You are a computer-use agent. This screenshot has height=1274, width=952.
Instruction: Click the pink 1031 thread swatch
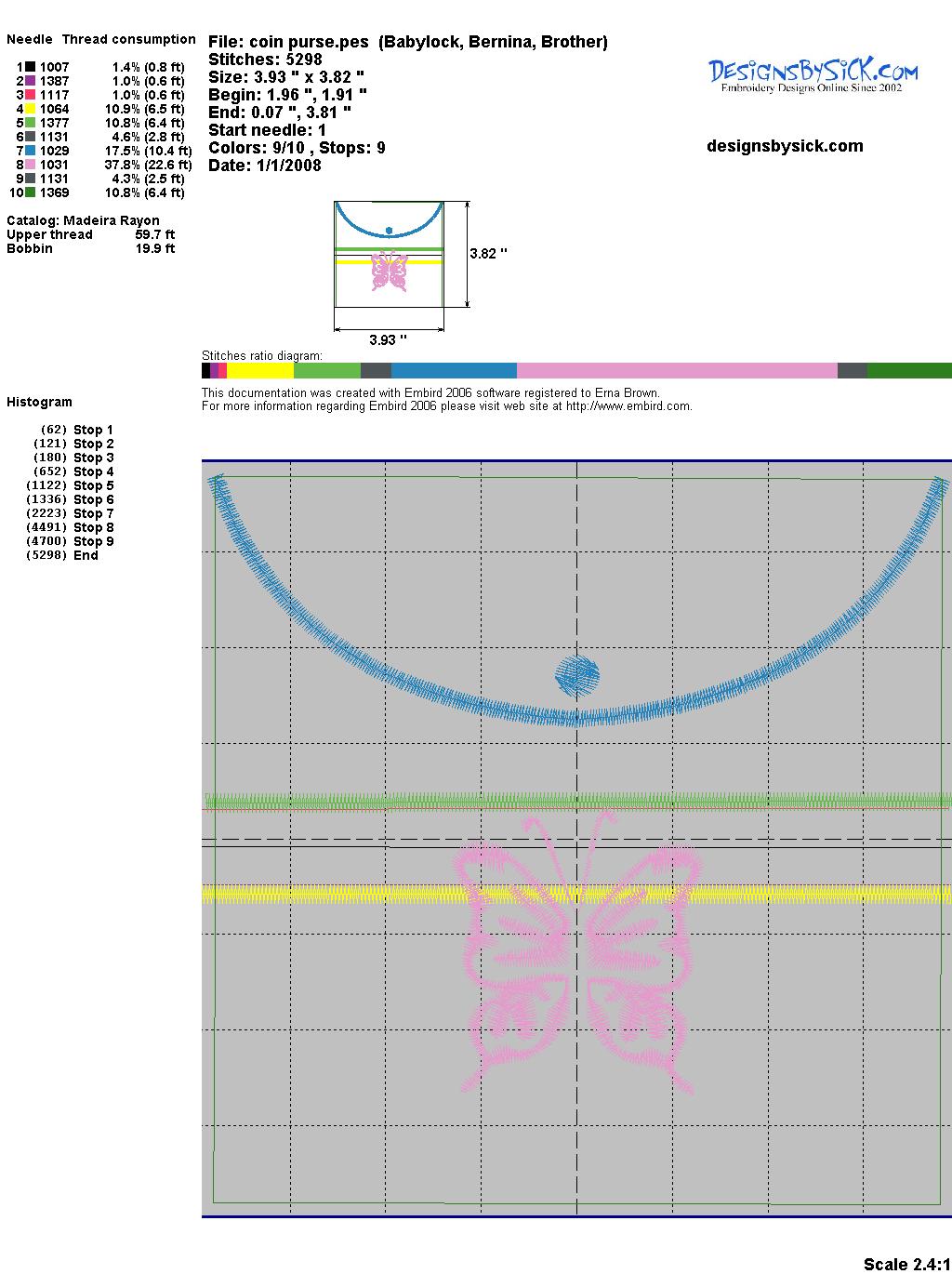coord(31,165)
